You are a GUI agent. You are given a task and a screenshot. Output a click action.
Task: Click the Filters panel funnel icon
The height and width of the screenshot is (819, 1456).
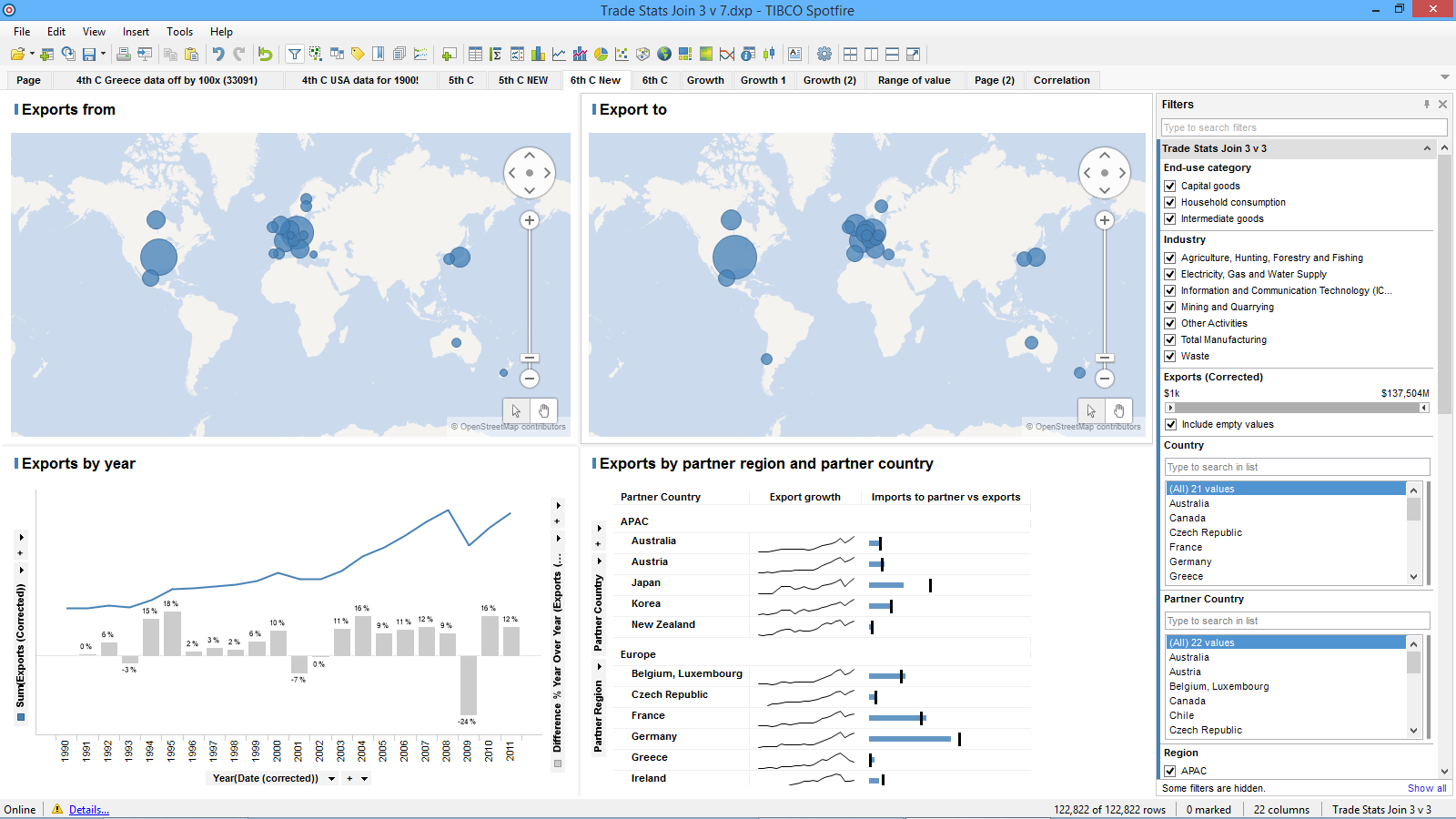[x=295, y=55]
